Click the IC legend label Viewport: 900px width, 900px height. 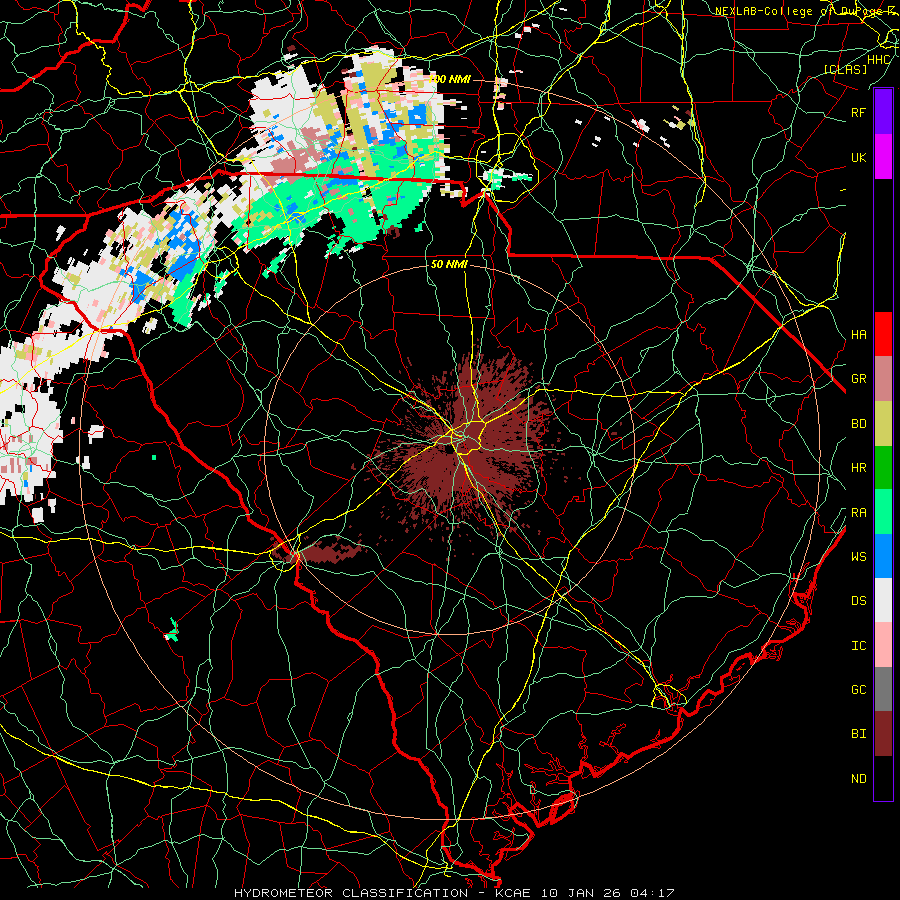point(858,646)
